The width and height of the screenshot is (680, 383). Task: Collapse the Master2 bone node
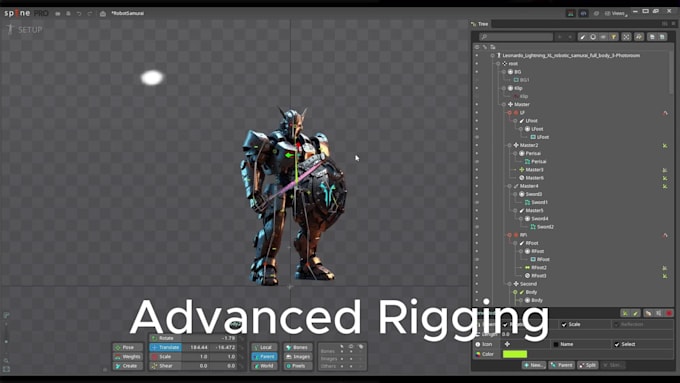(509, 145)
